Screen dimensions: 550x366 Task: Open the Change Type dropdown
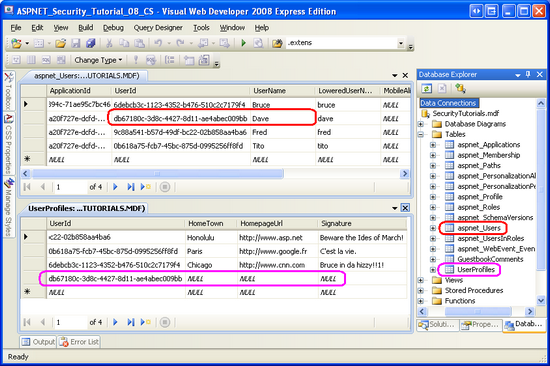coord(98,60)
